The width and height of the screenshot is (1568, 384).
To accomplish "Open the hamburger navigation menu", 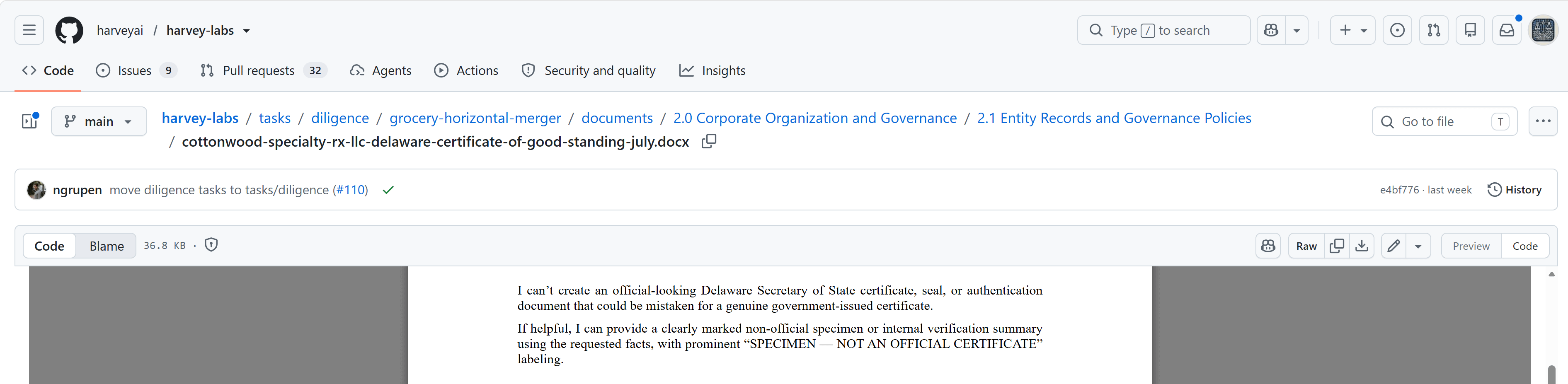I will pos(29,30).
